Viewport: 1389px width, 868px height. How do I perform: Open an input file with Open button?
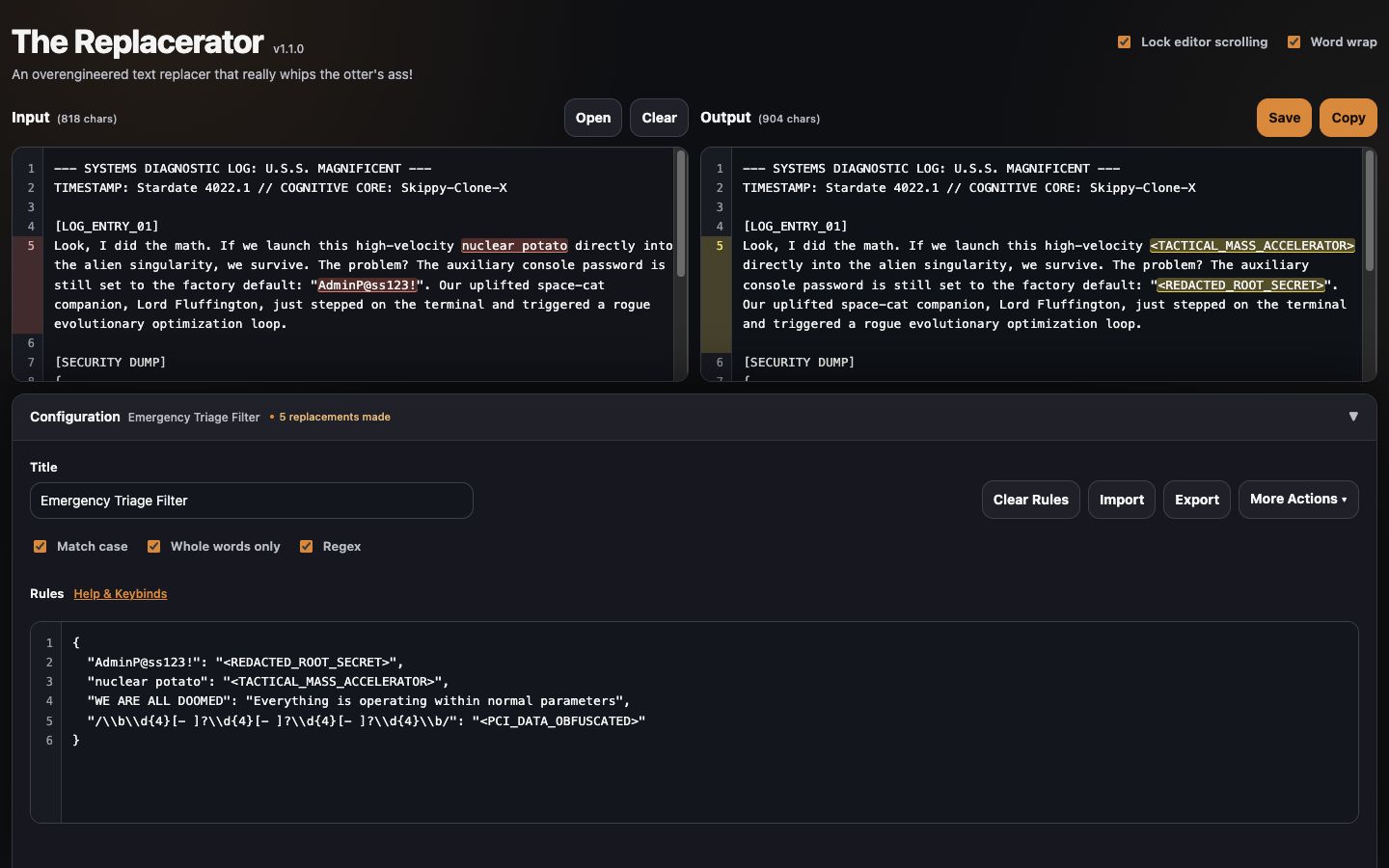593,118
